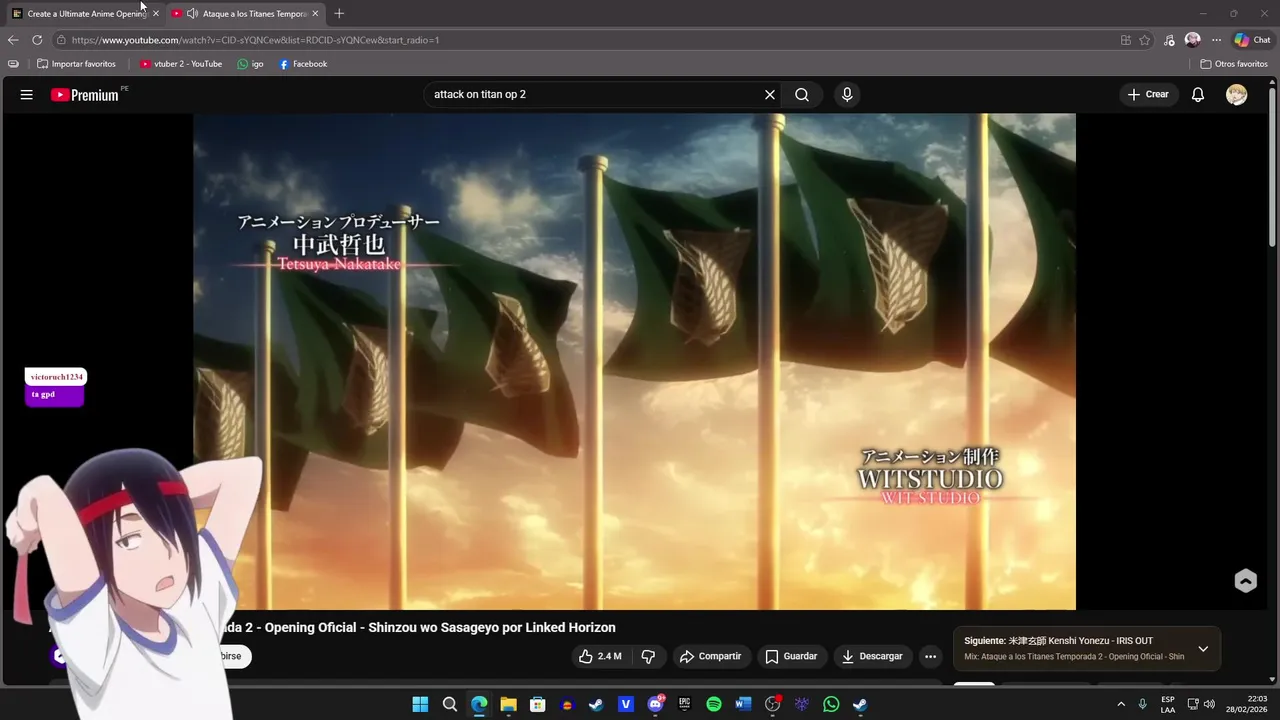Open Windows taskbar search

point(450,704)
